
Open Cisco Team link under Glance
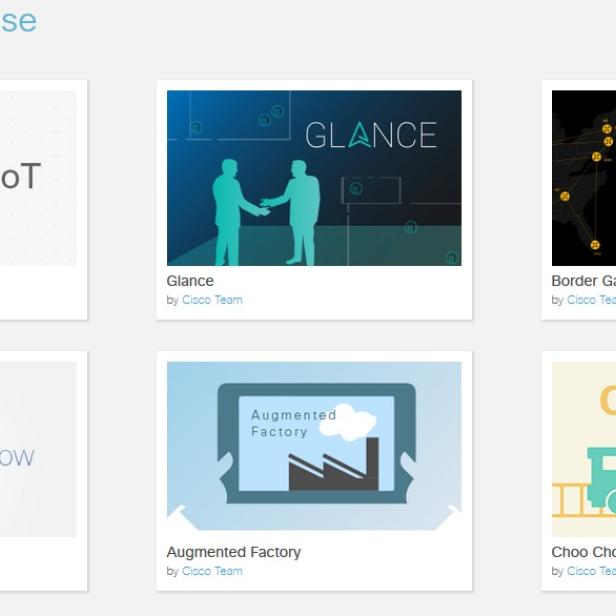(212, 300)
